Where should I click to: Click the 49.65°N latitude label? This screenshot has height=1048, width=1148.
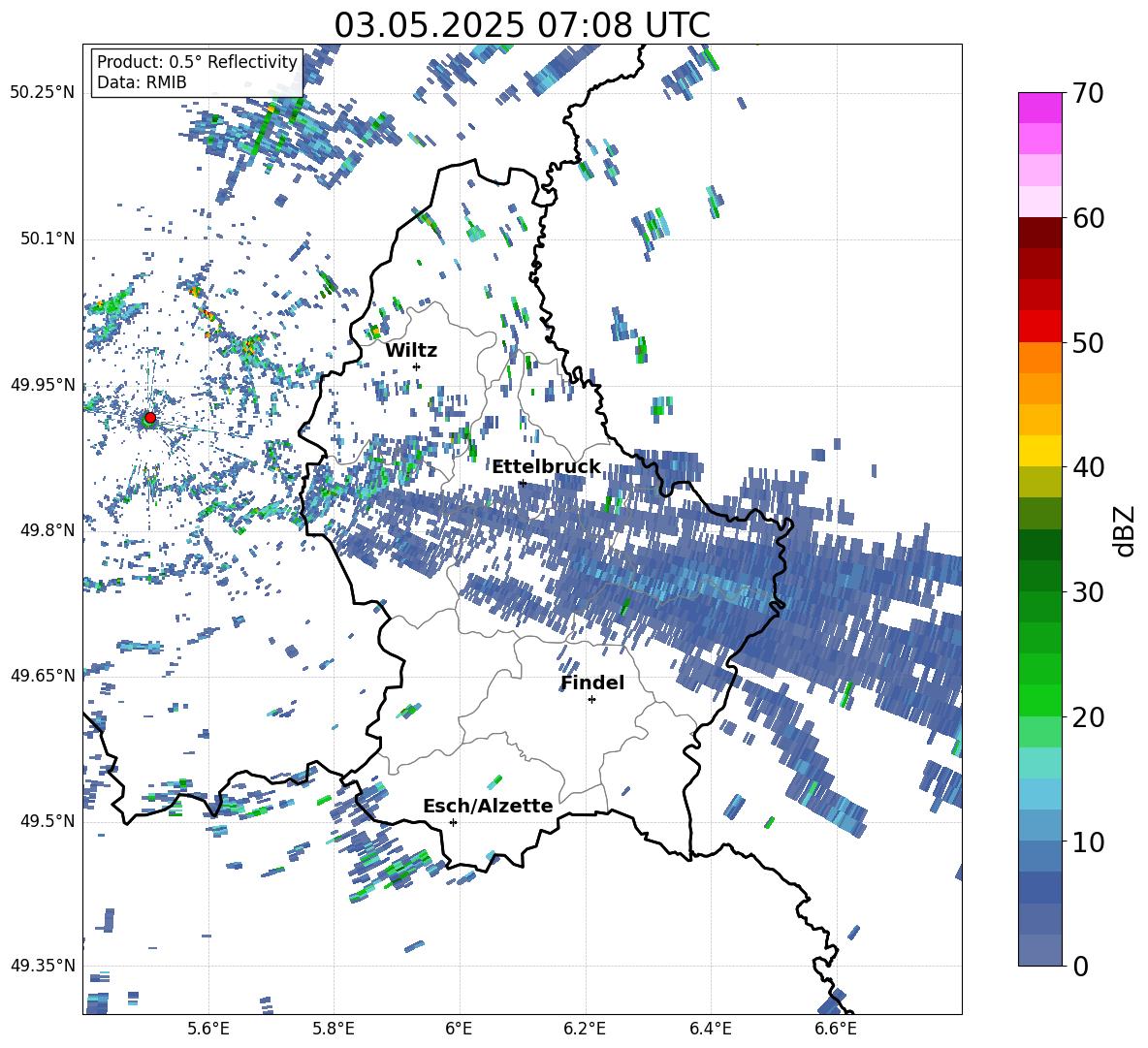point(42,675)
